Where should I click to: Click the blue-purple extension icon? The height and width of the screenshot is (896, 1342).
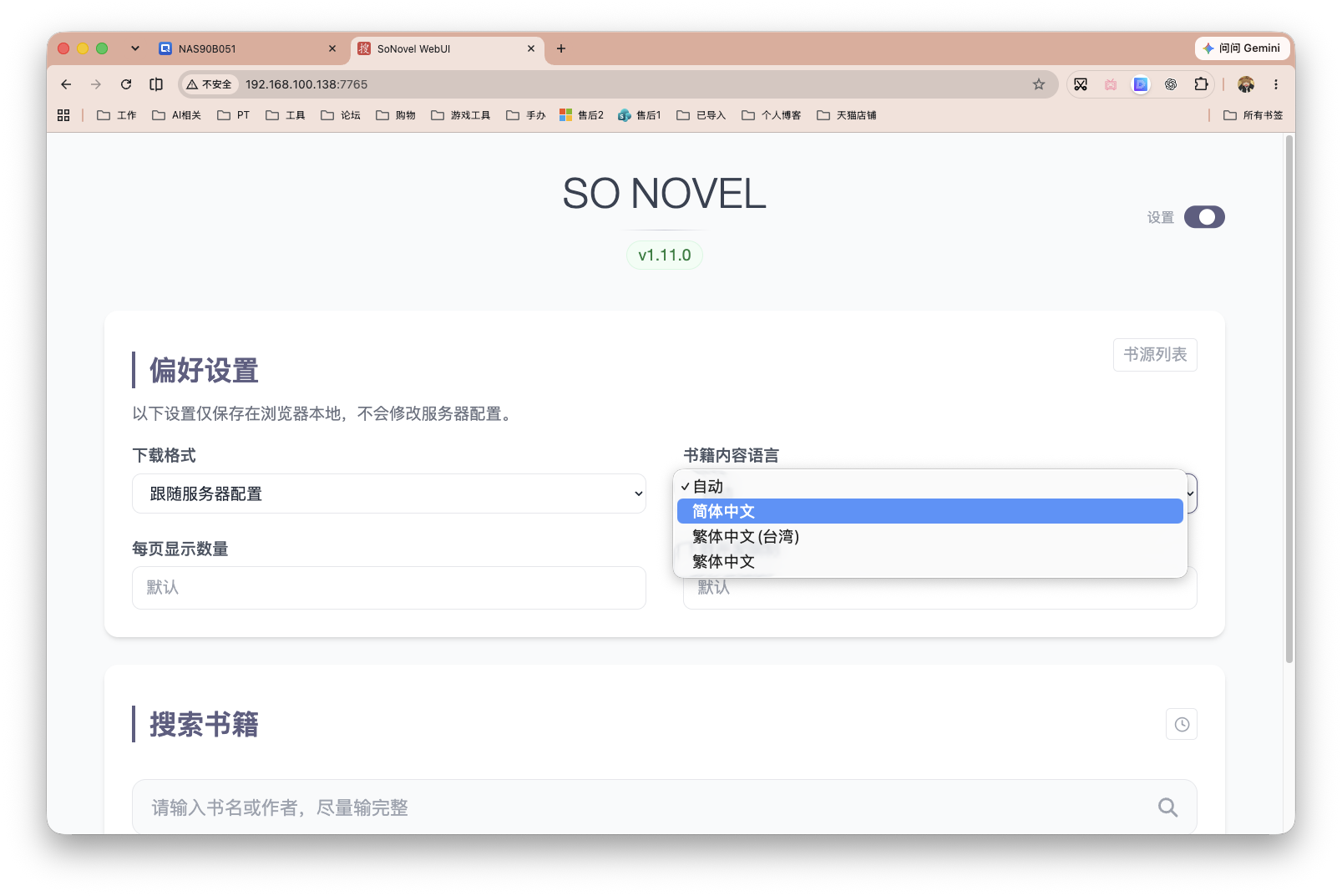point(1141,84)
